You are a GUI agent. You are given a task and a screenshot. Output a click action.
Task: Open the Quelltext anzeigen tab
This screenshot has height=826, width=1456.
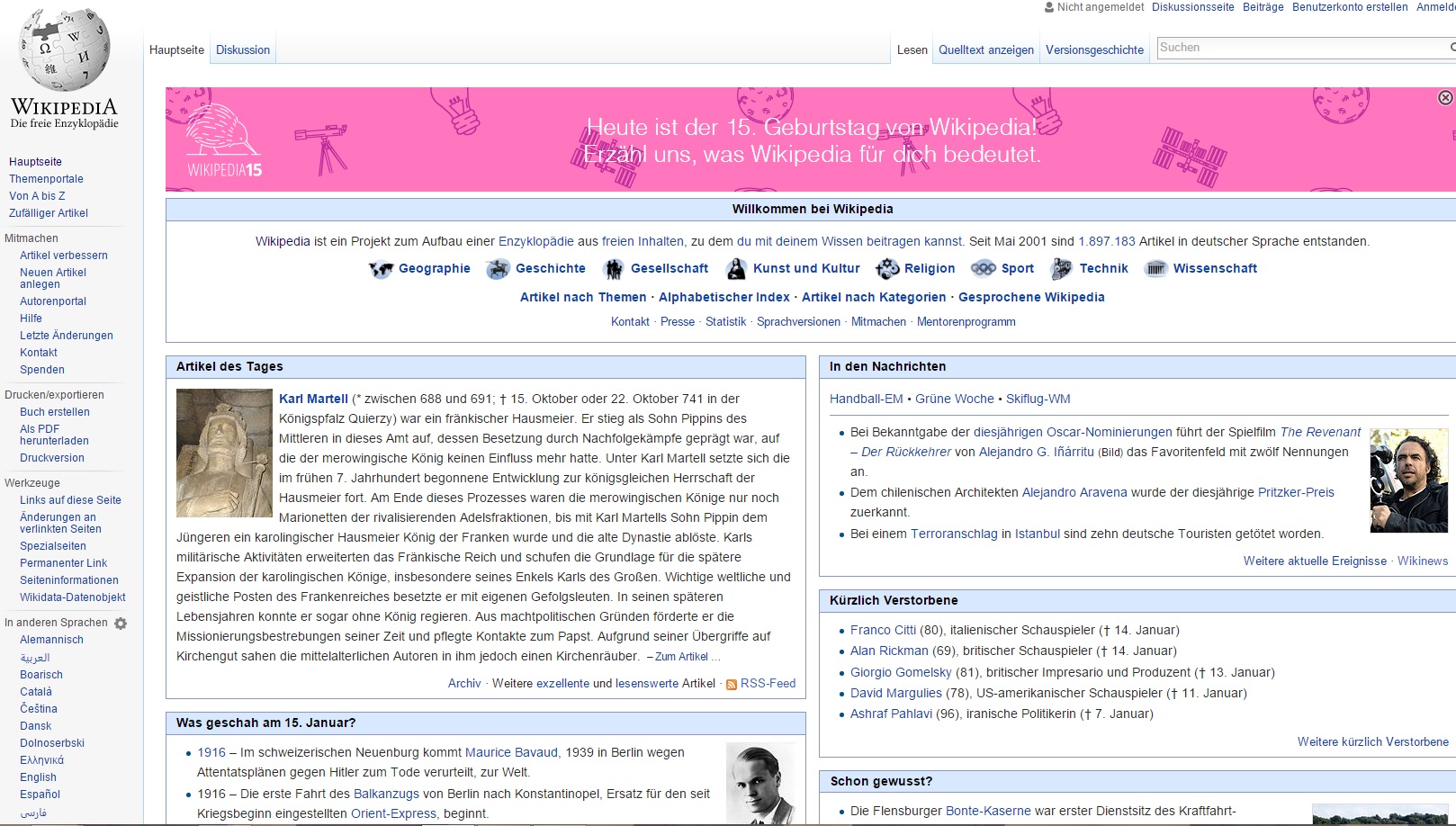pos(986,50)
